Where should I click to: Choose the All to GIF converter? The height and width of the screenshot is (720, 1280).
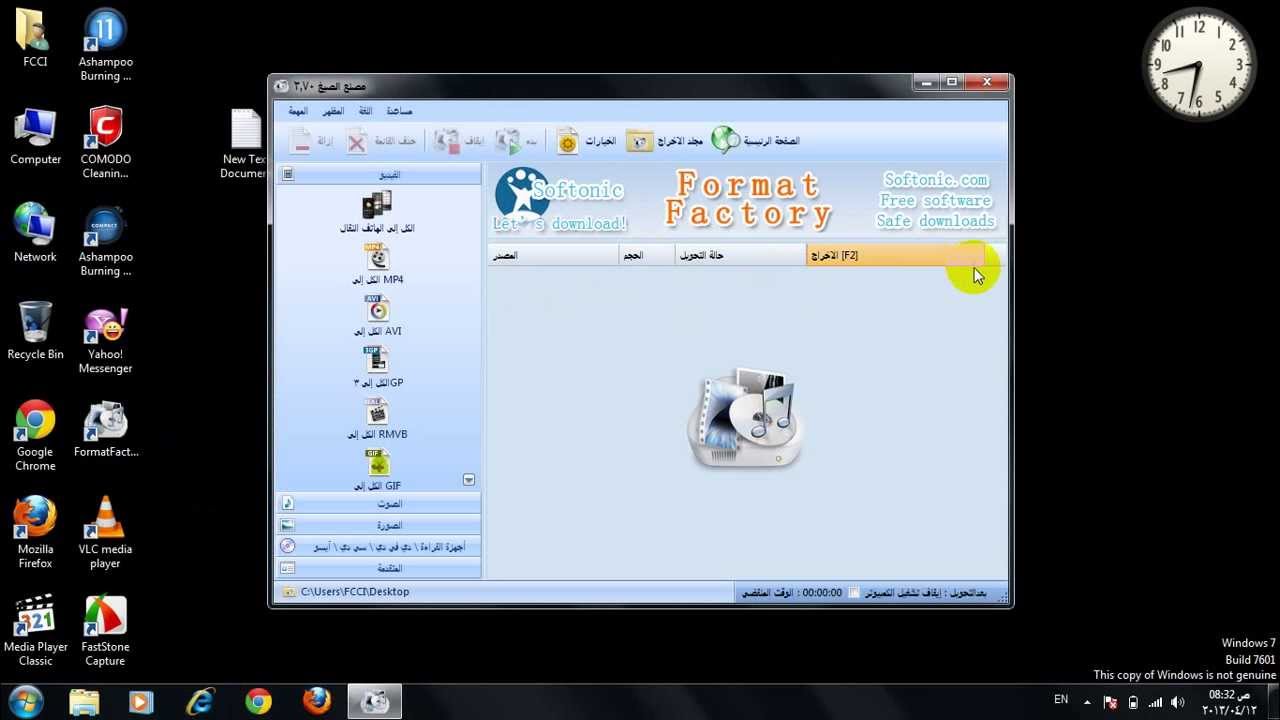[x=377, y=470]
